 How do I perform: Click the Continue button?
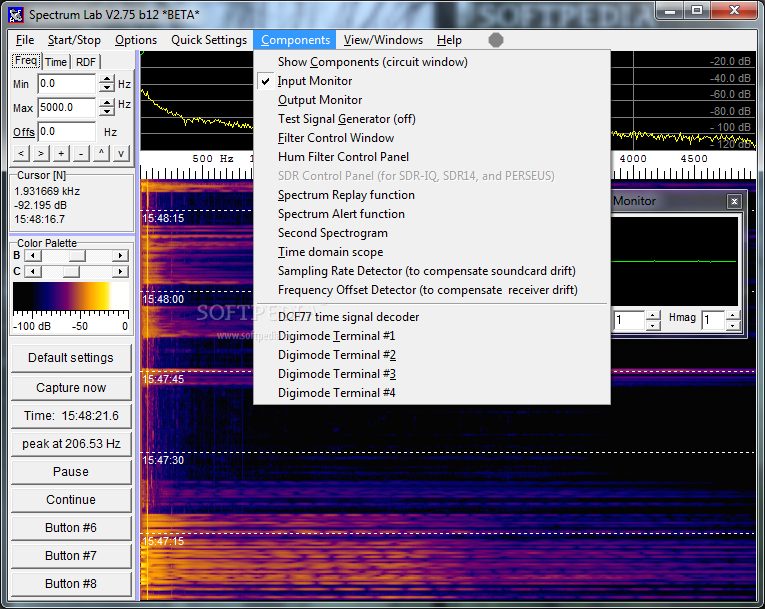click(x=71, y=500)
